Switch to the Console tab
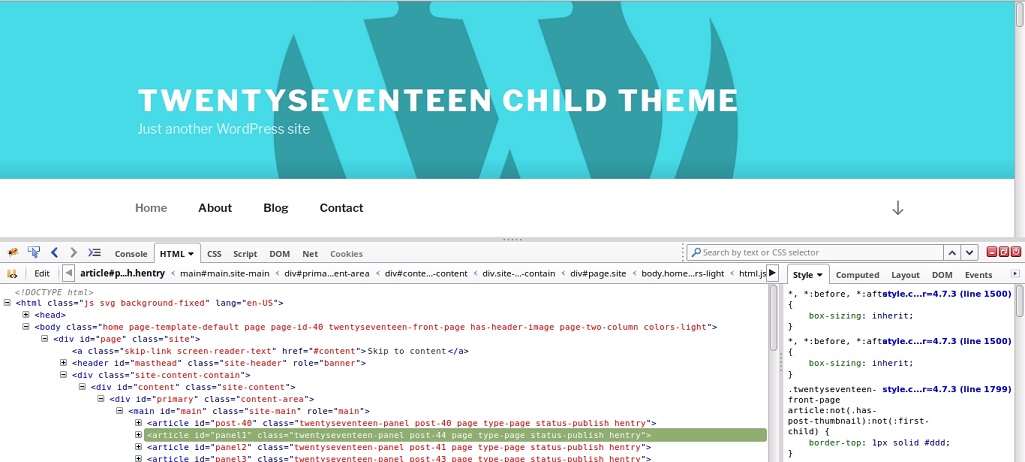Viewport: 1025px width, 462px height. pos(131,254)
